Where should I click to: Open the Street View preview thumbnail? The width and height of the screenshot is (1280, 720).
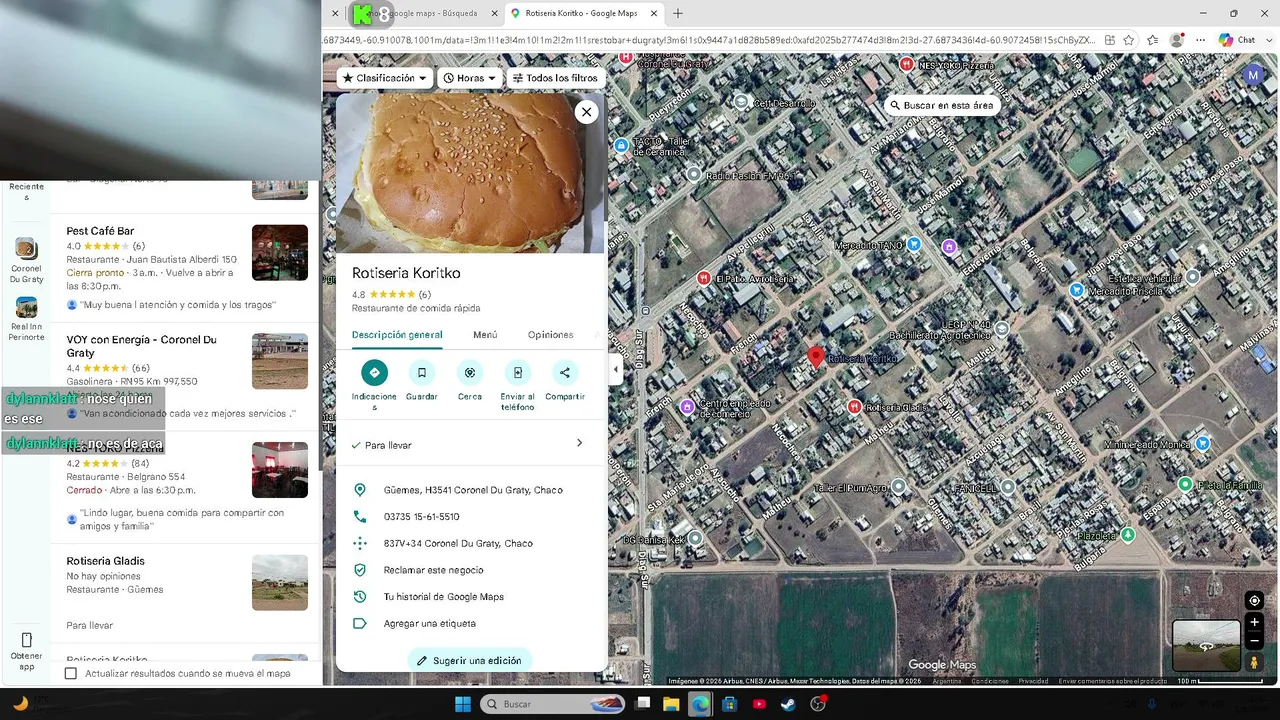click(1206, 646)
